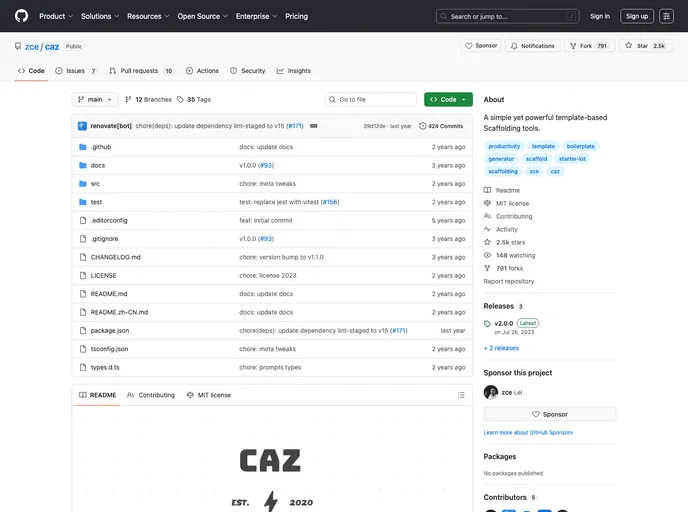The image size is (688, 512).
Task: Open the Open Source dropdown menu
Action: tap(202, 16)
